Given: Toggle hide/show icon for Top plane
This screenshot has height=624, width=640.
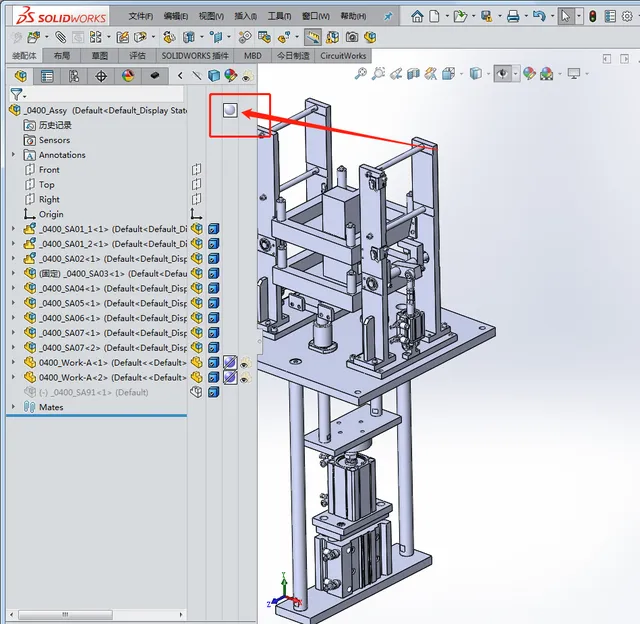Looking at the screenshot, I should point(196,184).
